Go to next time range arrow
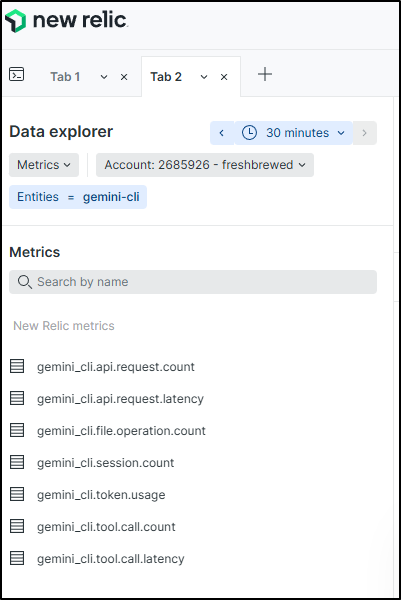 click(x=364, y=133)
